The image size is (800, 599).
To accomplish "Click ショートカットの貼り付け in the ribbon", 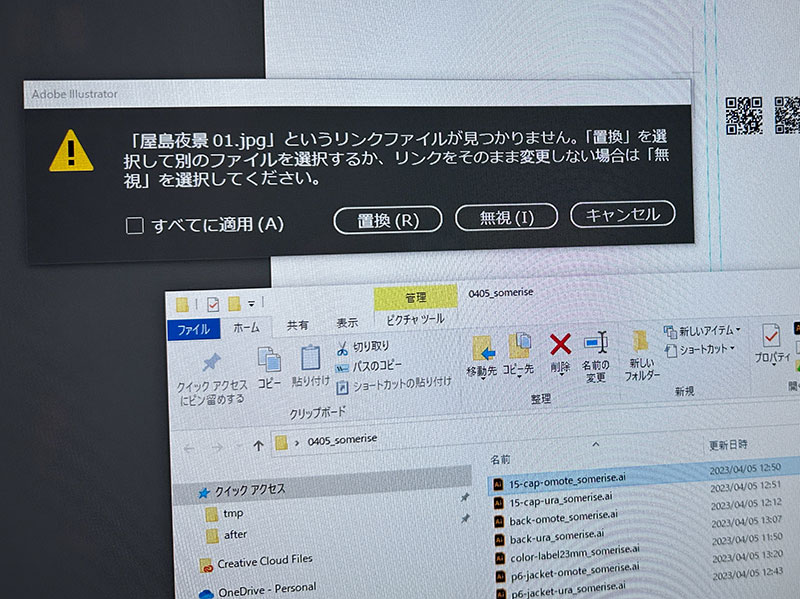I will coord(393,384).
